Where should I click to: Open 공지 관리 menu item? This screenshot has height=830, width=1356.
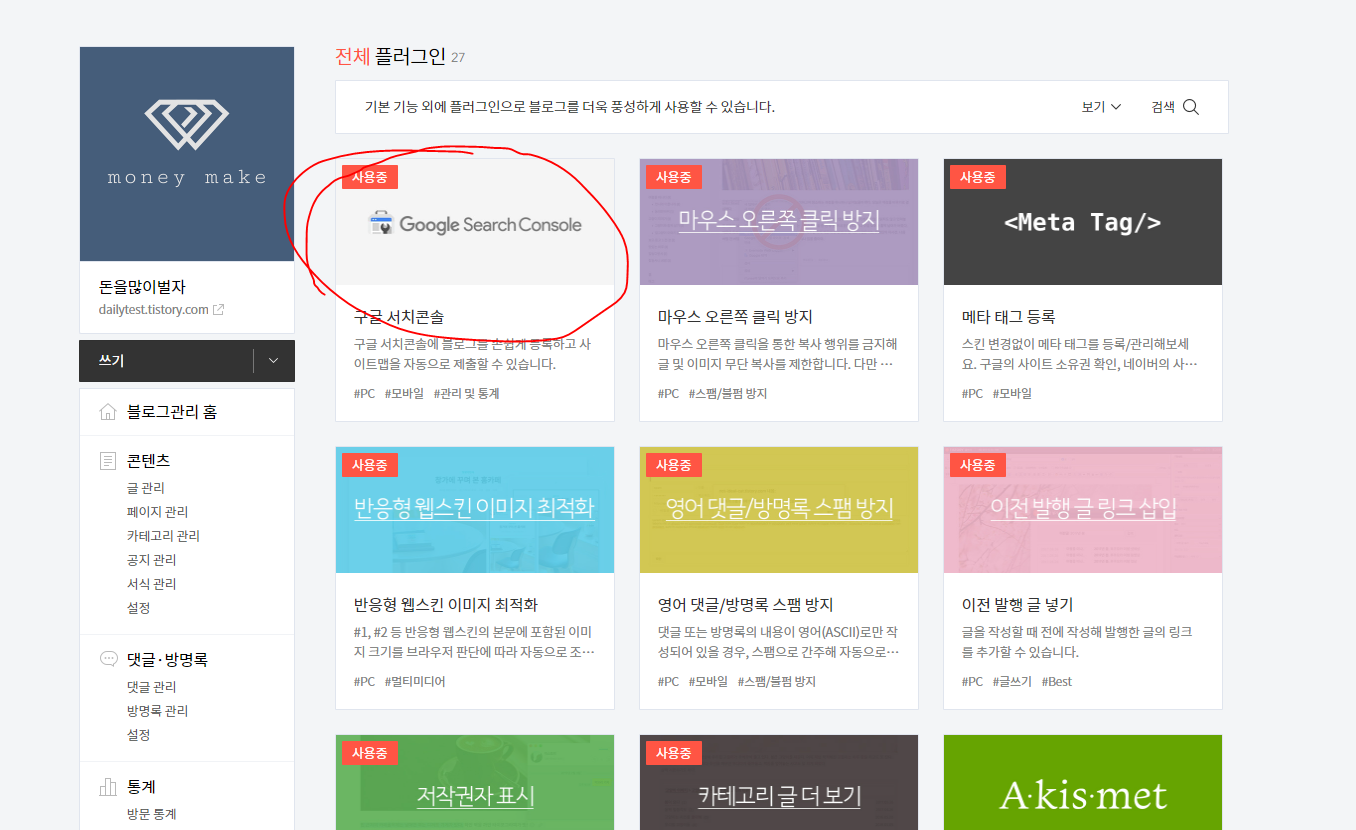click(x=151, y=560)
